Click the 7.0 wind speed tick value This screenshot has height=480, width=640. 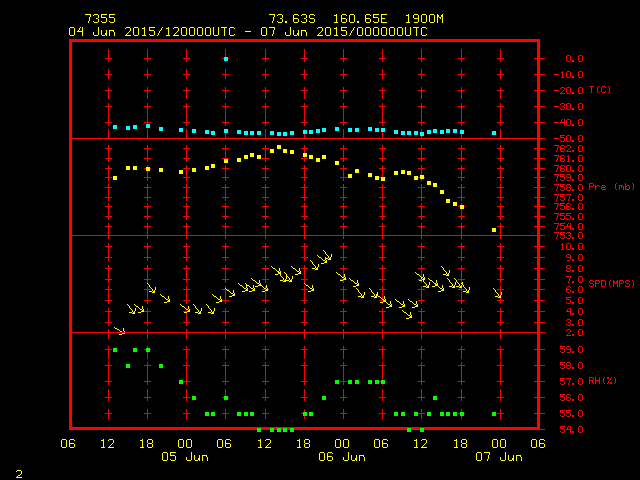tap(574, 280)
